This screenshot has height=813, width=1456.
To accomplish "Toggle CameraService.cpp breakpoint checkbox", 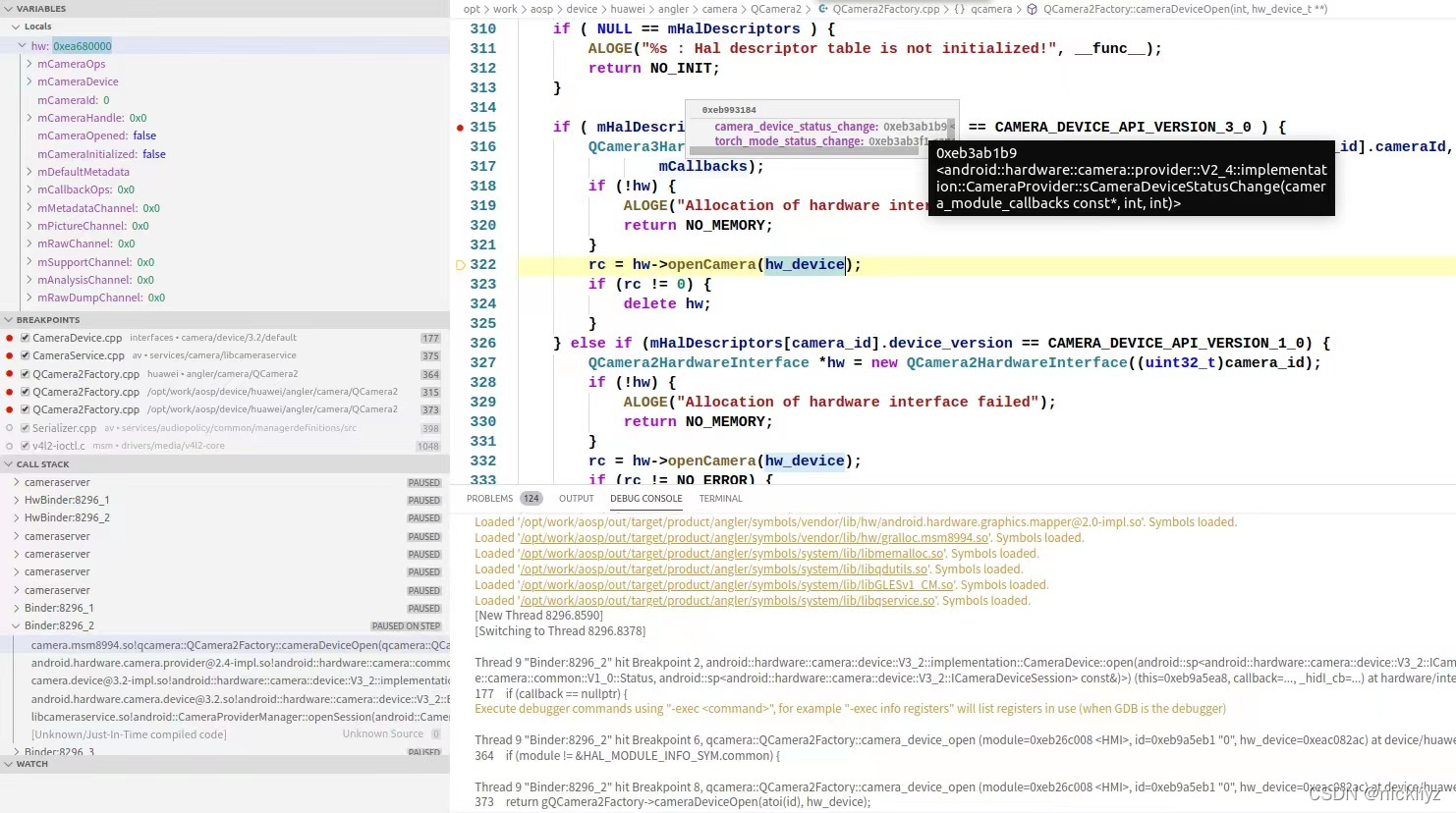I will click(25, 355).
